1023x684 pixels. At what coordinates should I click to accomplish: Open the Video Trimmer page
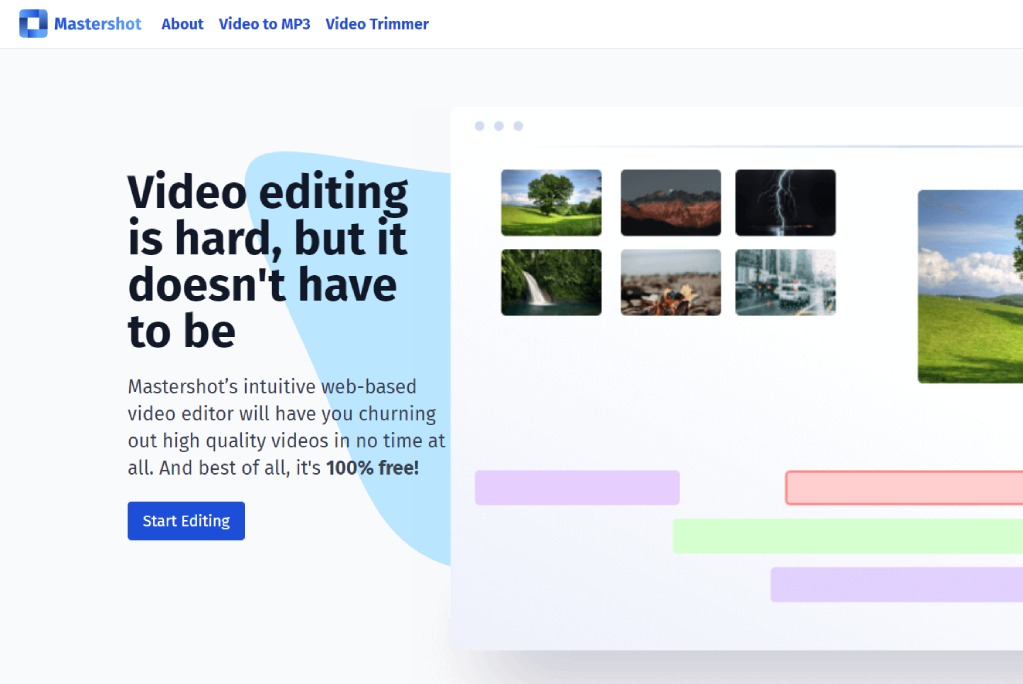(377, 23)
